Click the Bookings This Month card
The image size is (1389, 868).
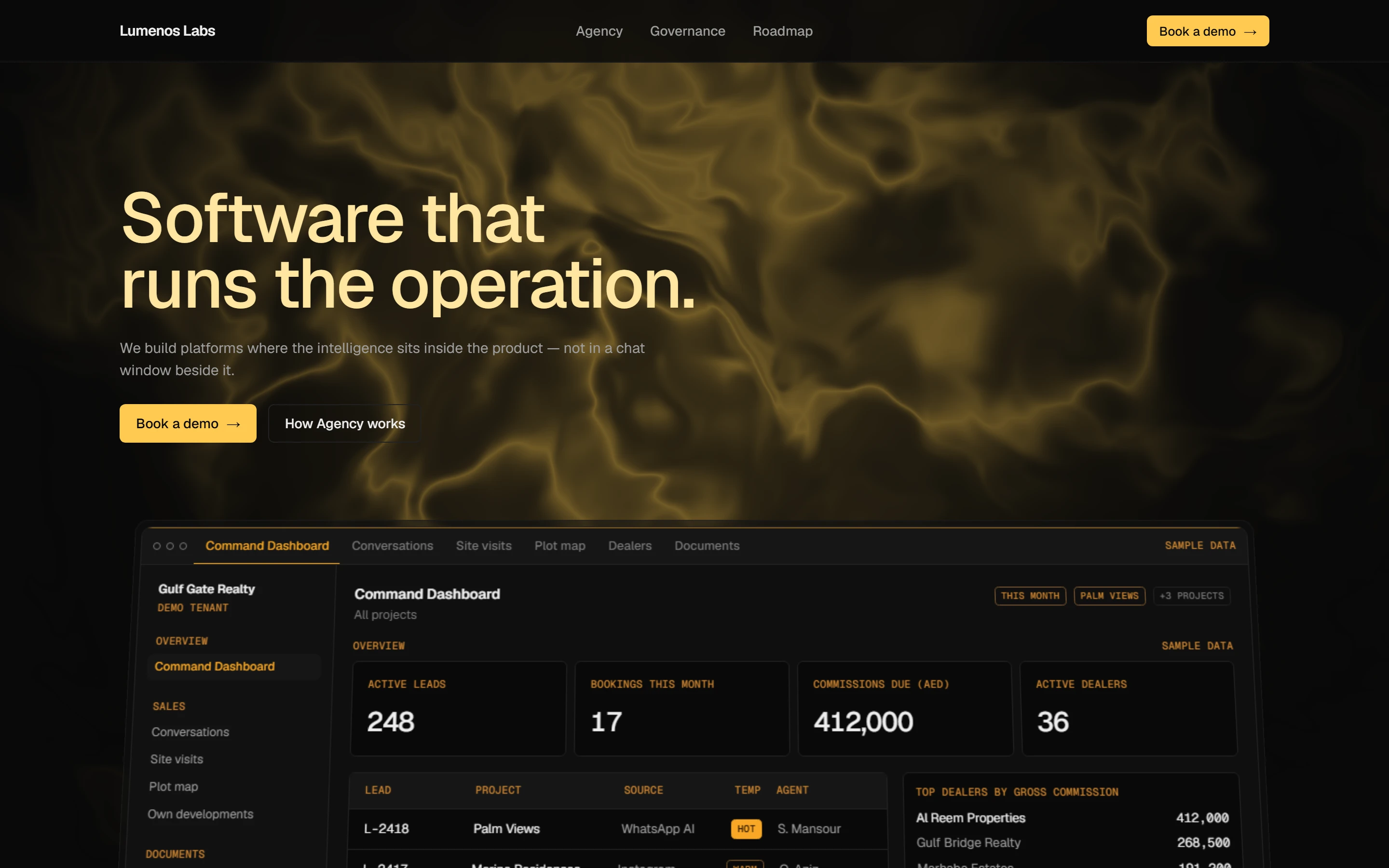point(681,708)
